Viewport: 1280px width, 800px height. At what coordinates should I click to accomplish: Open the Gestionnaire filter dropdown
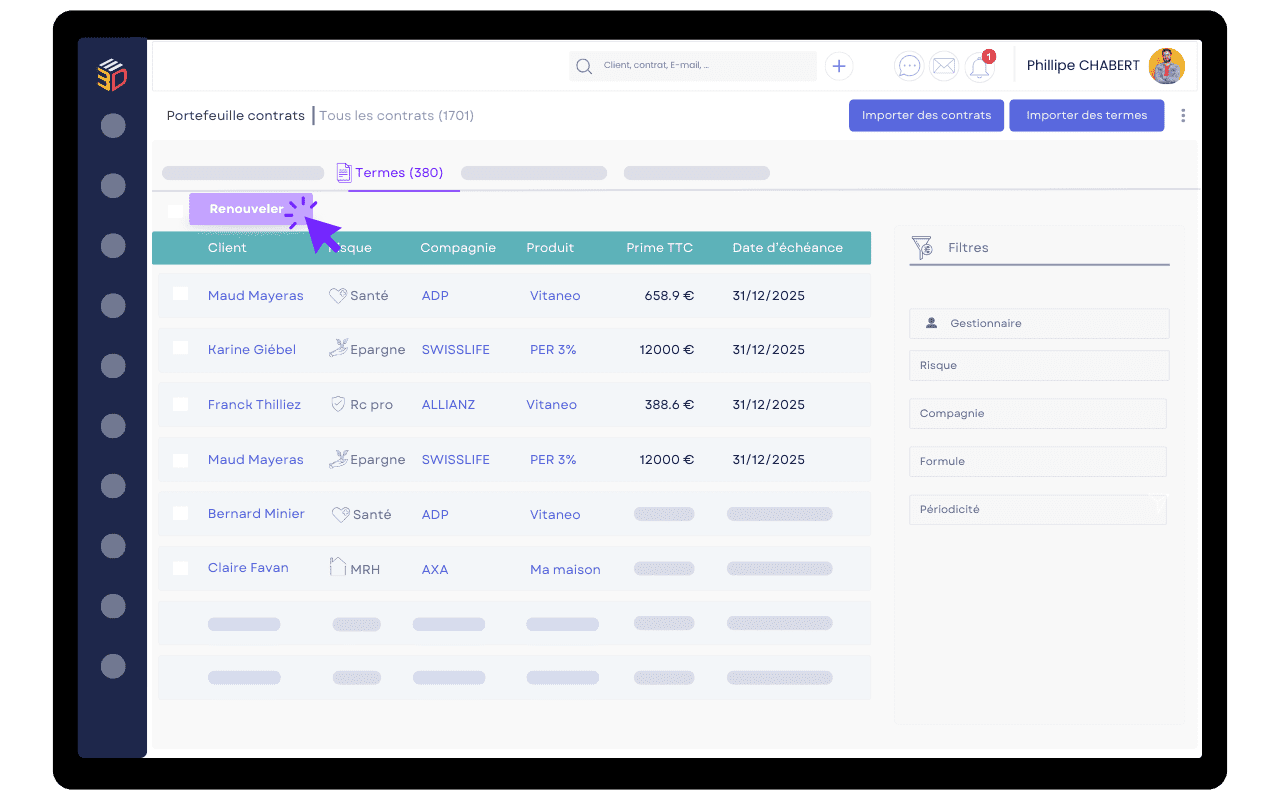1038,323
